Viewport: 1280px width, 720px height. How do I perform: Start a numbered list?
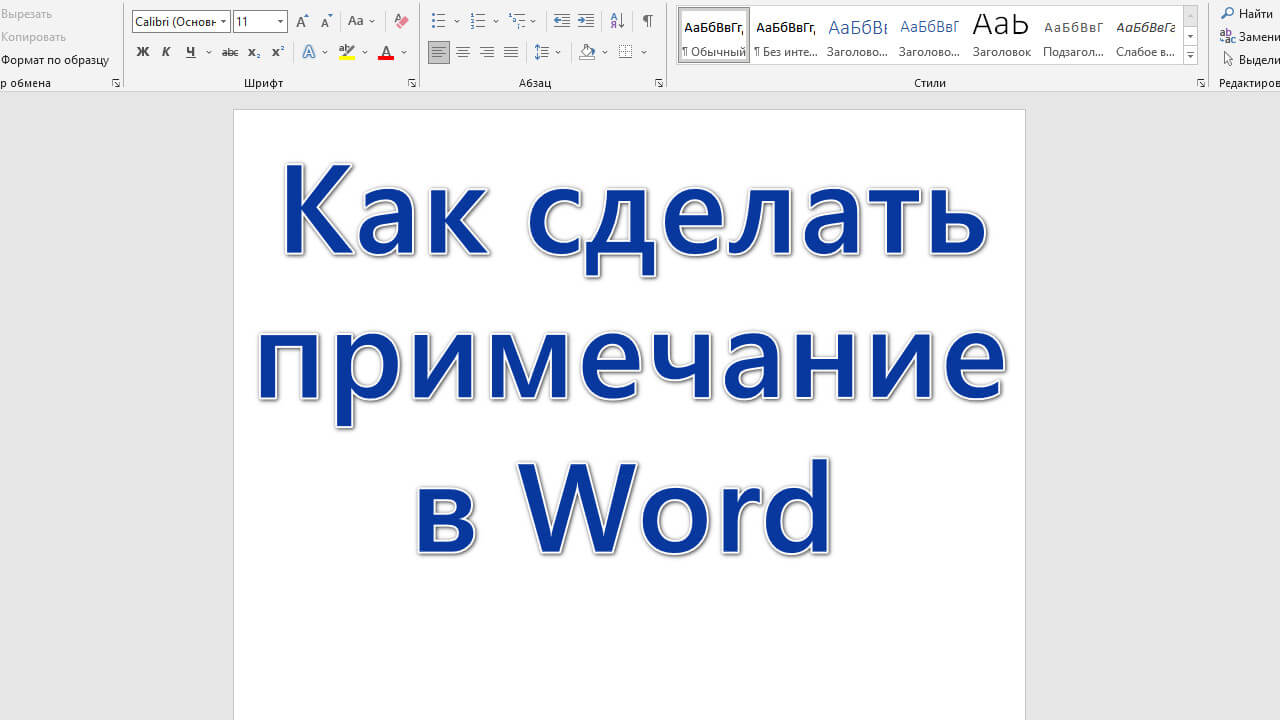click(478, 21)
